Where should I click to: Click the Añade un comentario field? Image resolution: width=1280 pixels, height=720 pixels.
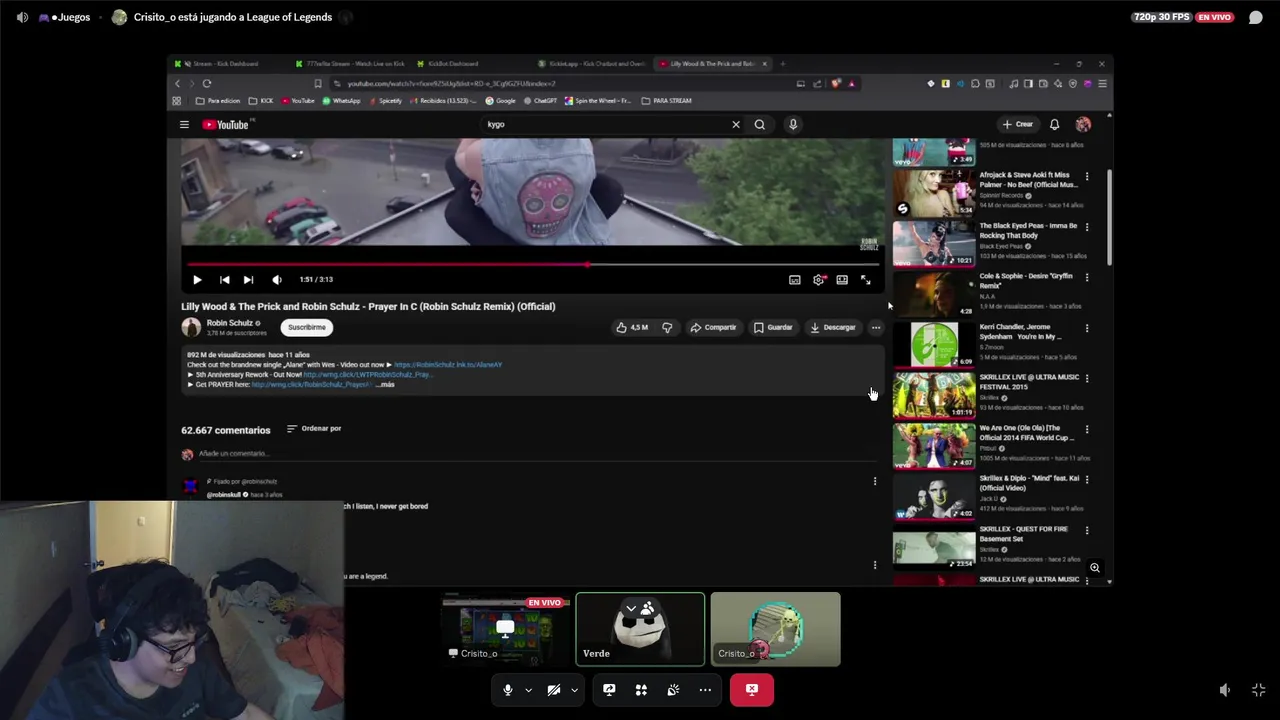click(538, 454)
